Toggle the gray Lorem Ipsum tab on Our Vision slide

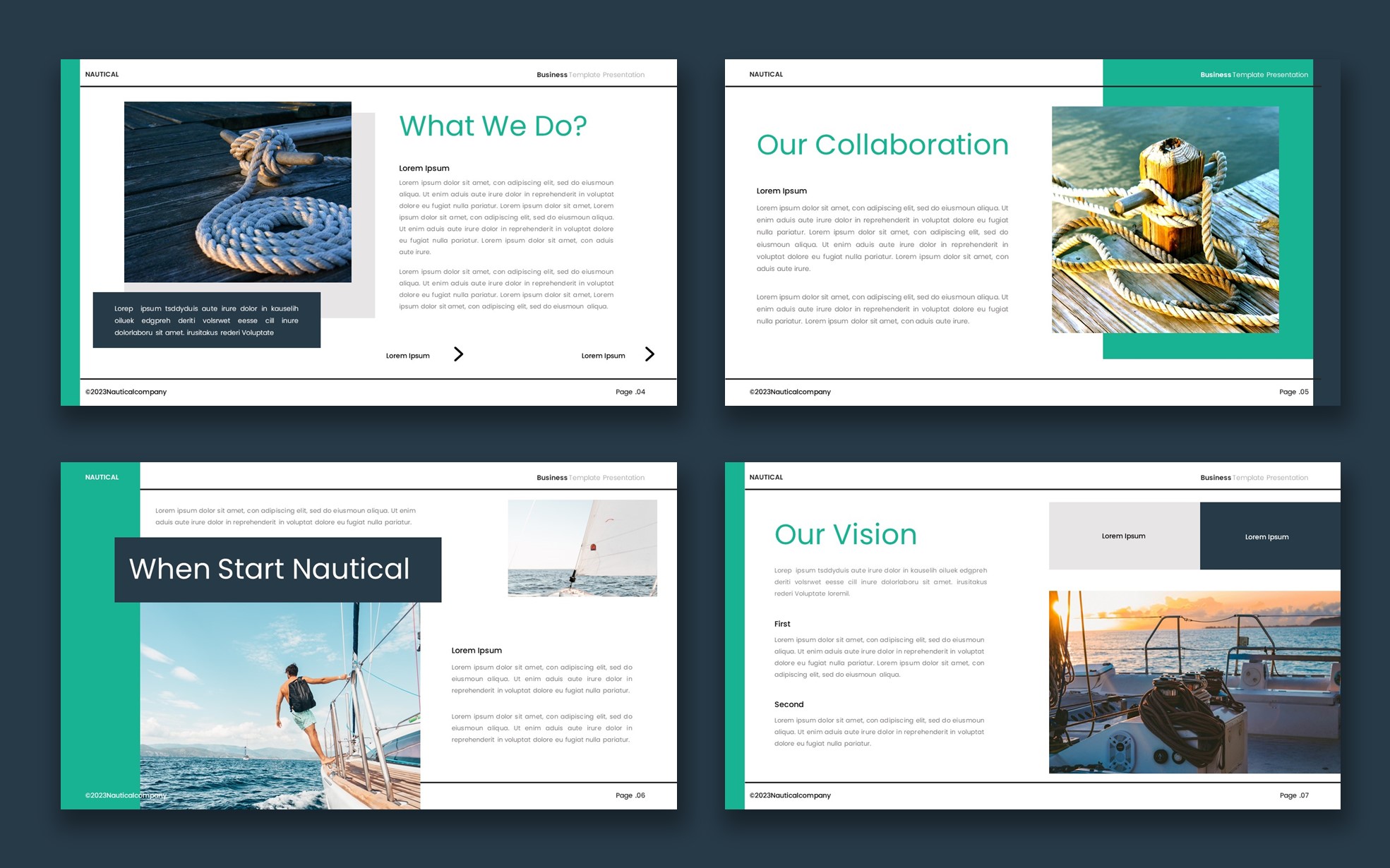coord(1123,536)
